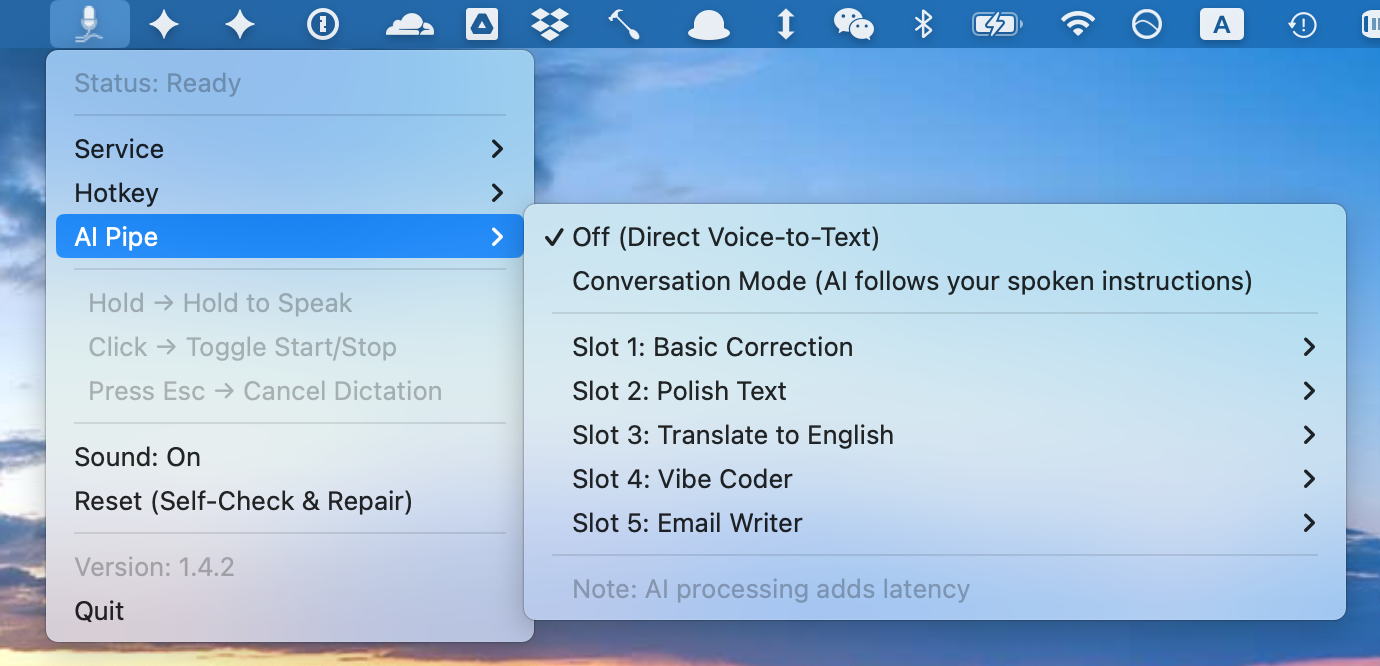Screen dimensions: 1380x666
Task: Click Reset (Self-Check & Repair)
Action: coord(243,501)
